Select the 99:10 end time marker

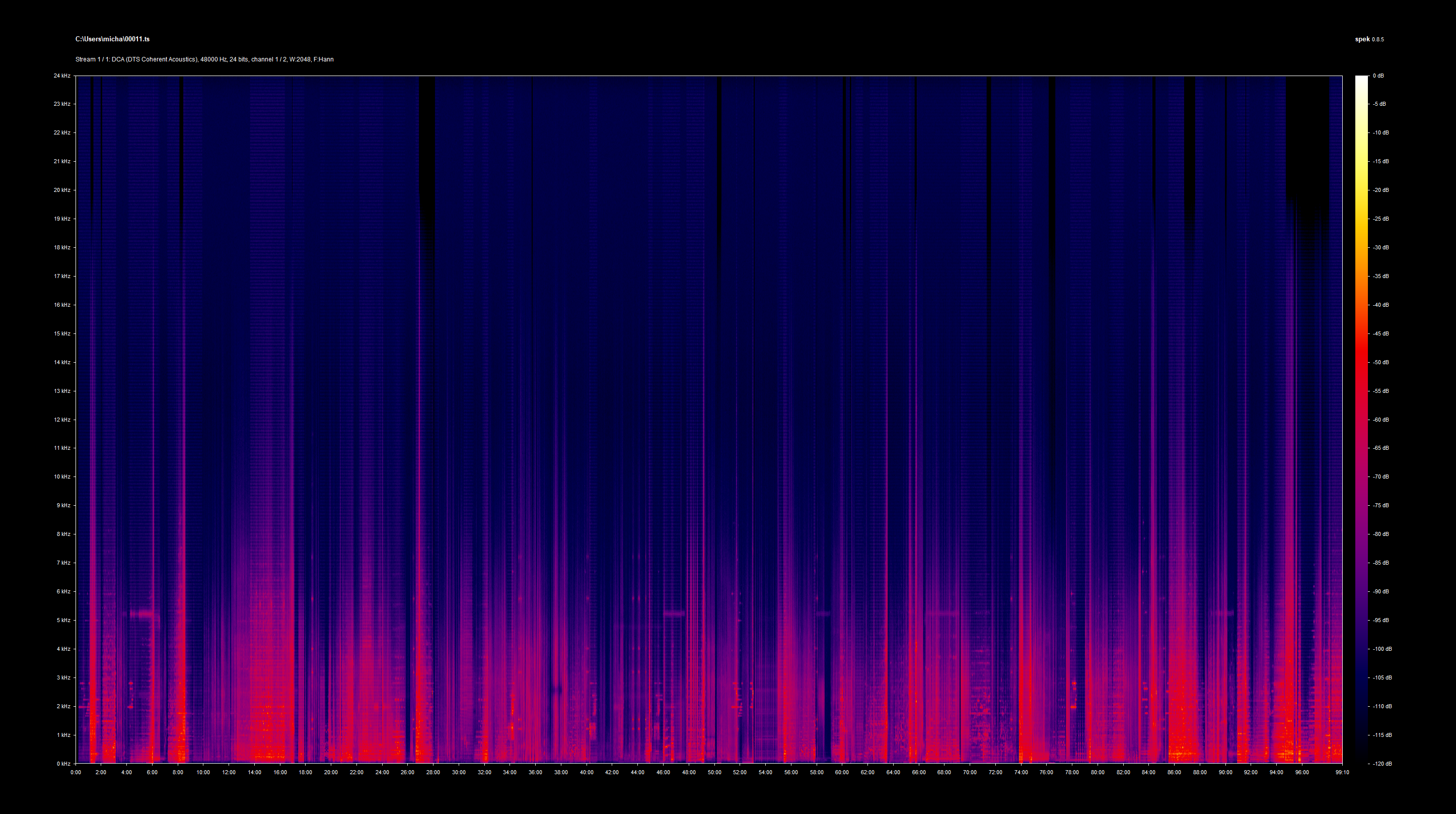1342,773
